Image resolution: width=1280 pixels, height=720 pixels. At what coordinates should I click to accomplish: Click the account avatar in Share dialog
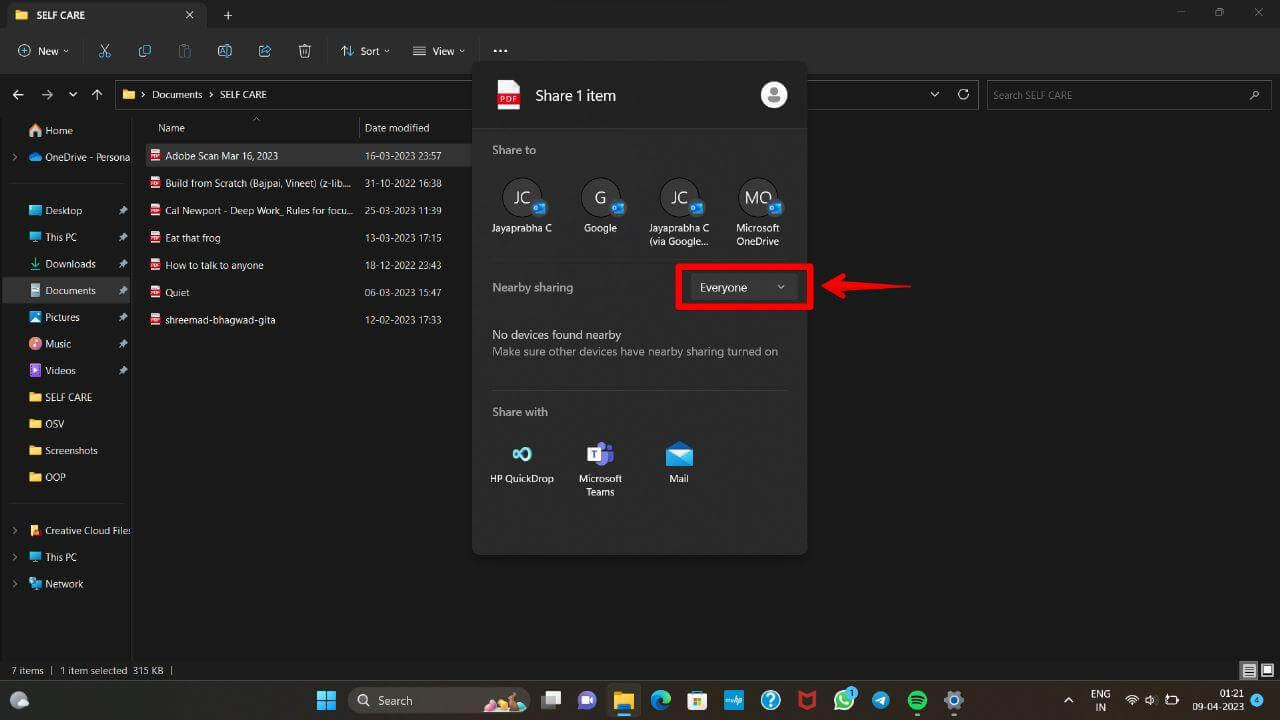click(774, 95)
